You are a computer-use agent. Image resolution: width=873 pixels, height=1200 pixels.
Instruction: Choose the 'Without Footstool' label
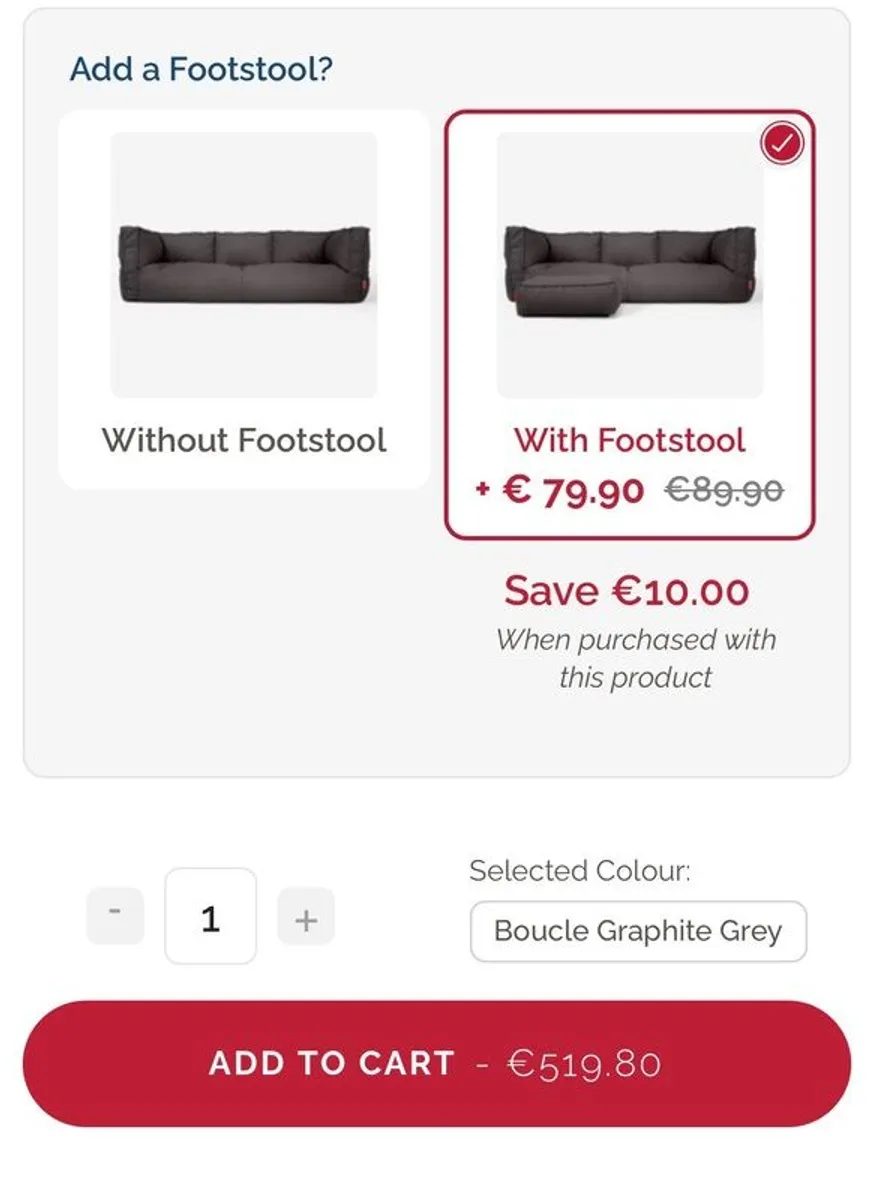pos(244,440)
